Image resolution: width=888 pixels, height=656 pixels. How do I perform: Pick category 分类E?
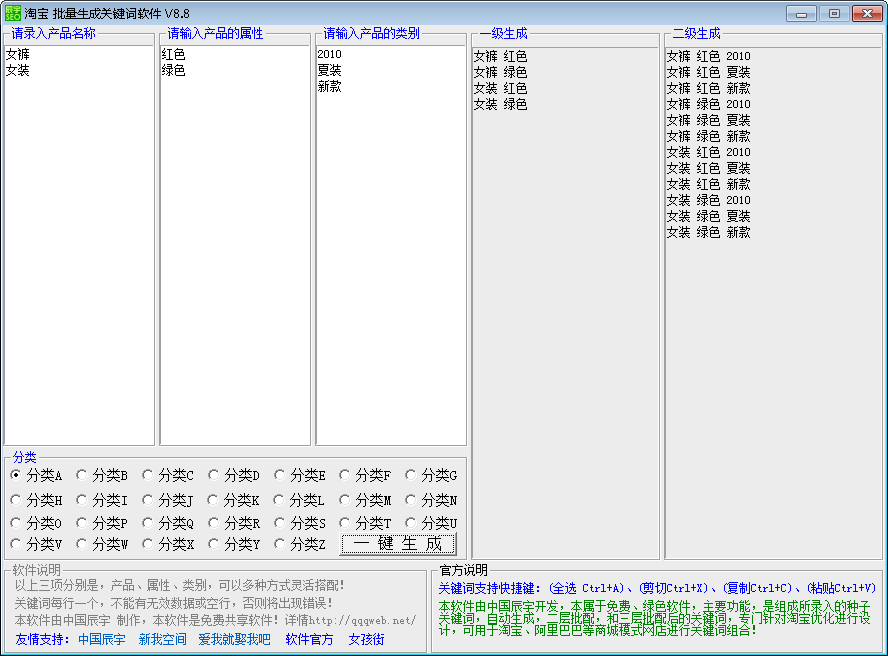(x=300, y=475)
